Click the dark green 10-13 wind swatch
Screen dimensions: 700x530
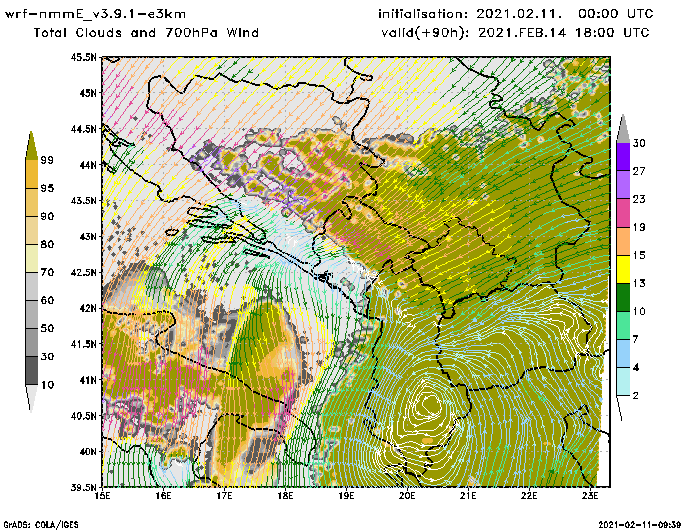click(x=623, y=297)
